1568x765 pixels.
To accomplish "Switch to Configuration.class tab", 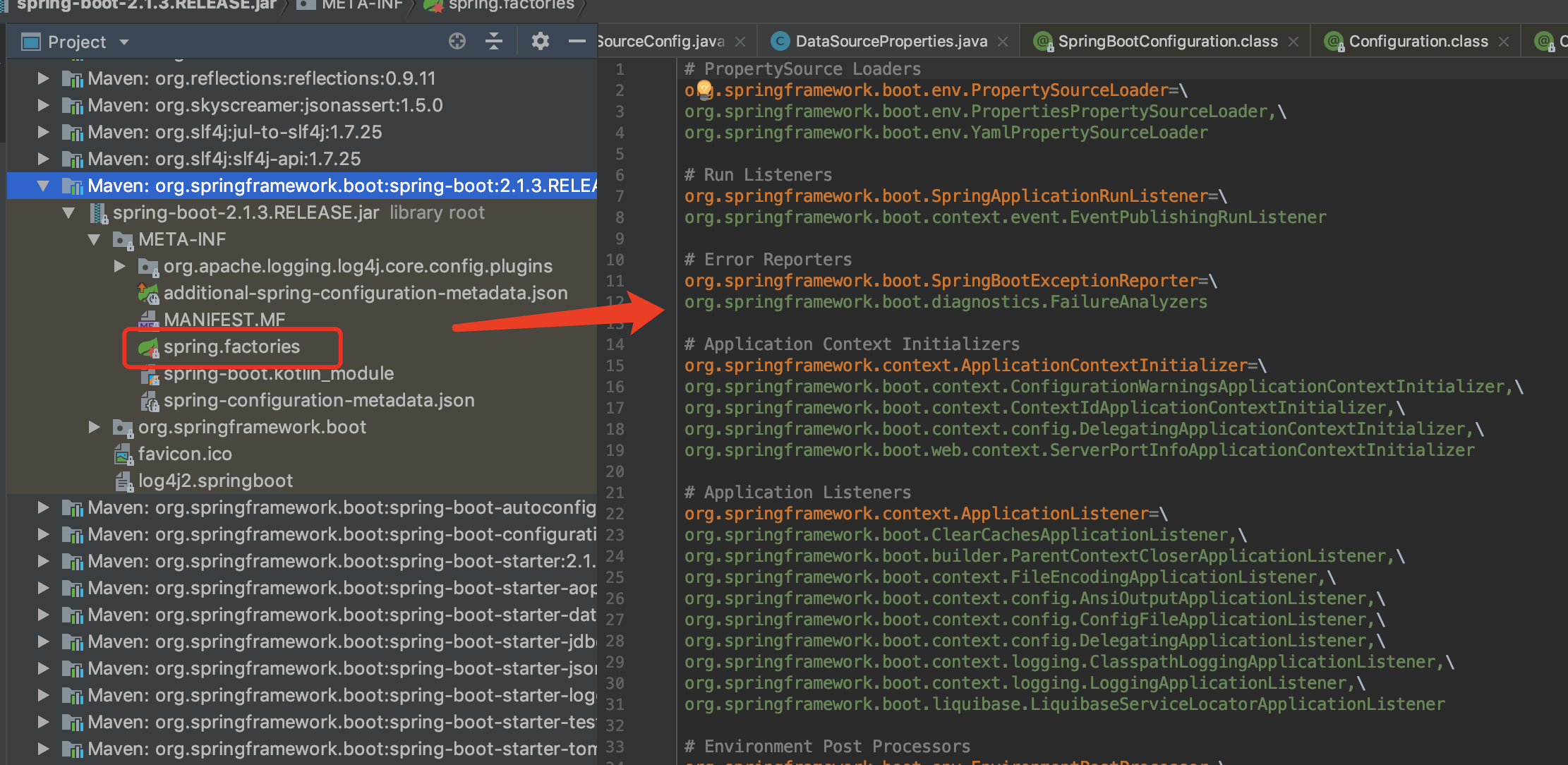I will click(x=1418, y=42).
